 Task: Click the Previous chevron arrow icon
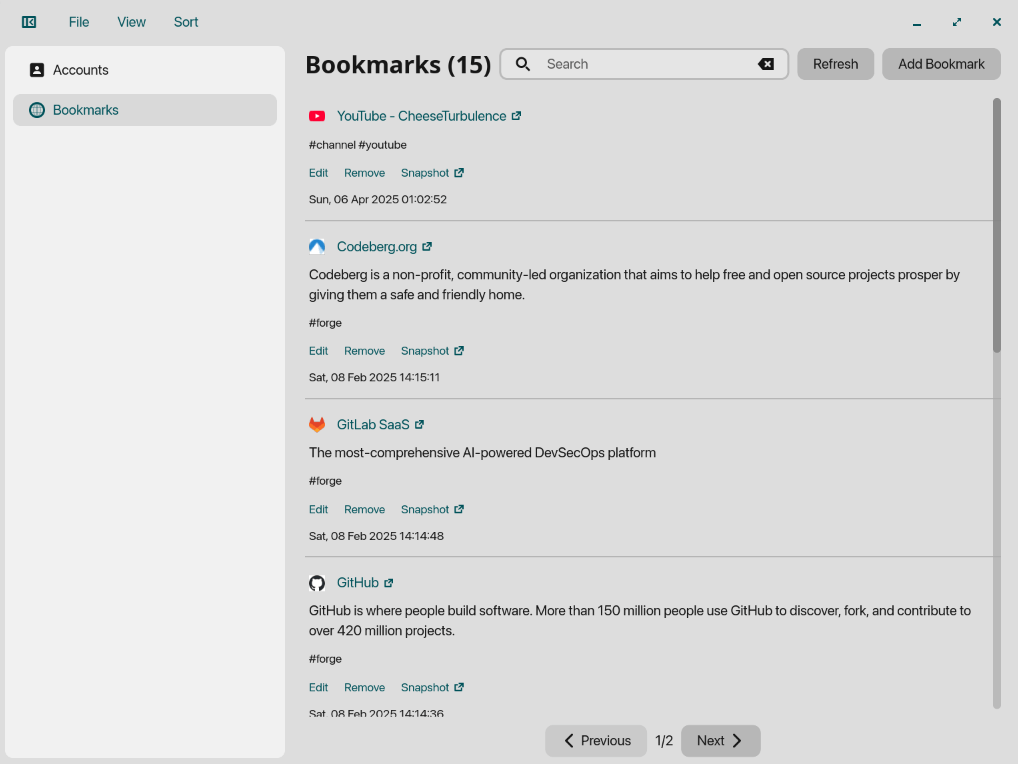(x=569, y=741)
